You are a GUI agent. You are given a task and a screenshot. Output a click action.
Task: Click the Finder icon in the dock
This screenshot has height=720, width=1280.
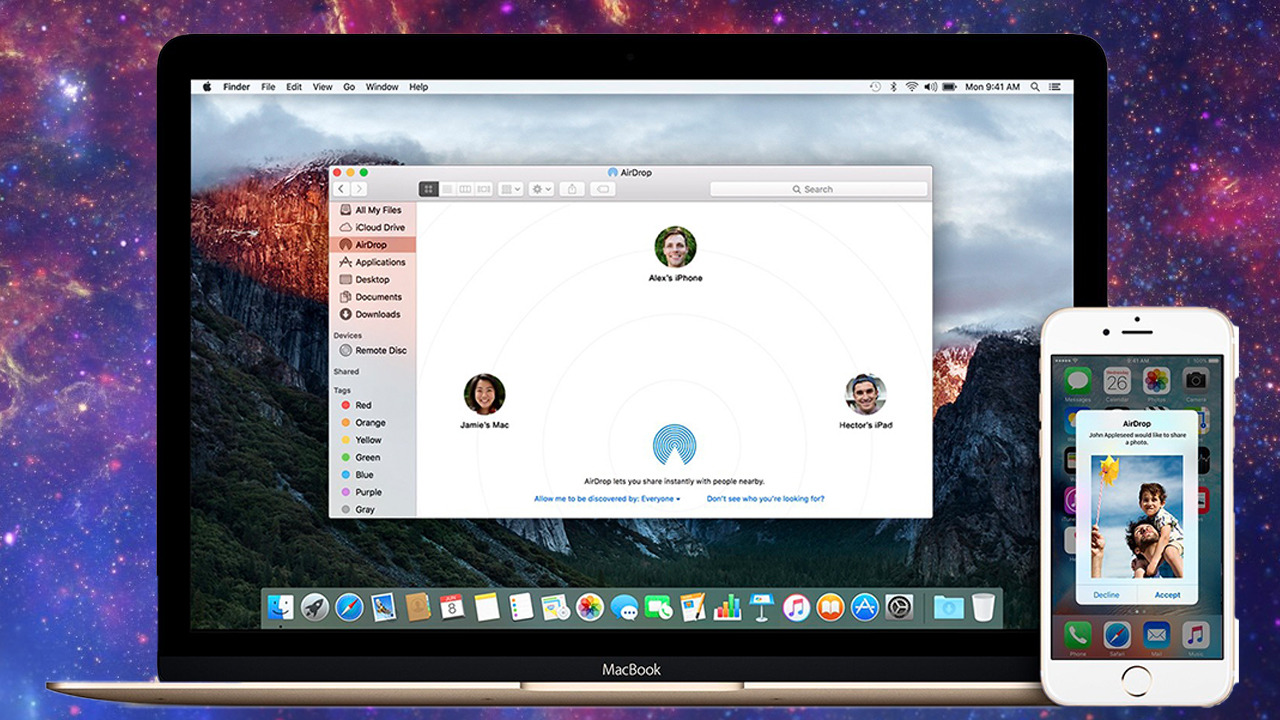(x=281, y=606)
